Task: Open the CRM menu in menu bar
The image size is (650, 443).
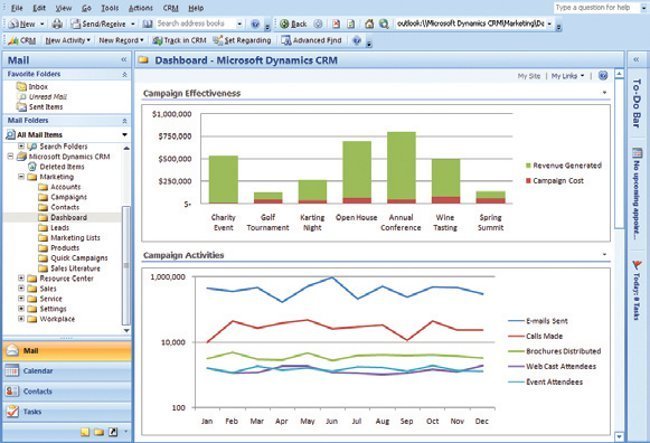Action: (171, 7)
